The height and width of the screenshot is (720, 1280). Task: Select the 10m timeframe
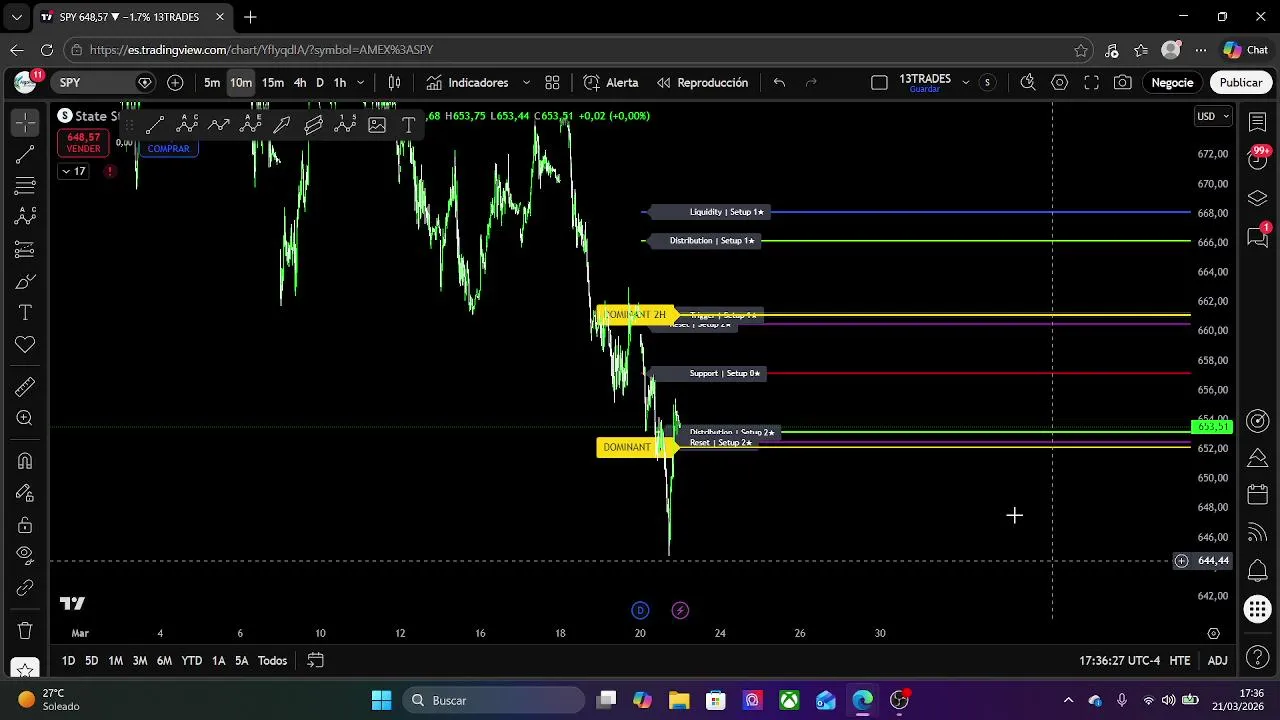tap(241, 83)
